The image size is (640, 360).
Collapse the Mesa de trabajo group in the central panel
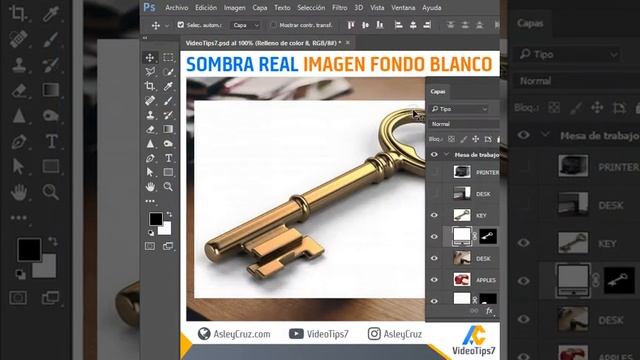tap(447, 155)
